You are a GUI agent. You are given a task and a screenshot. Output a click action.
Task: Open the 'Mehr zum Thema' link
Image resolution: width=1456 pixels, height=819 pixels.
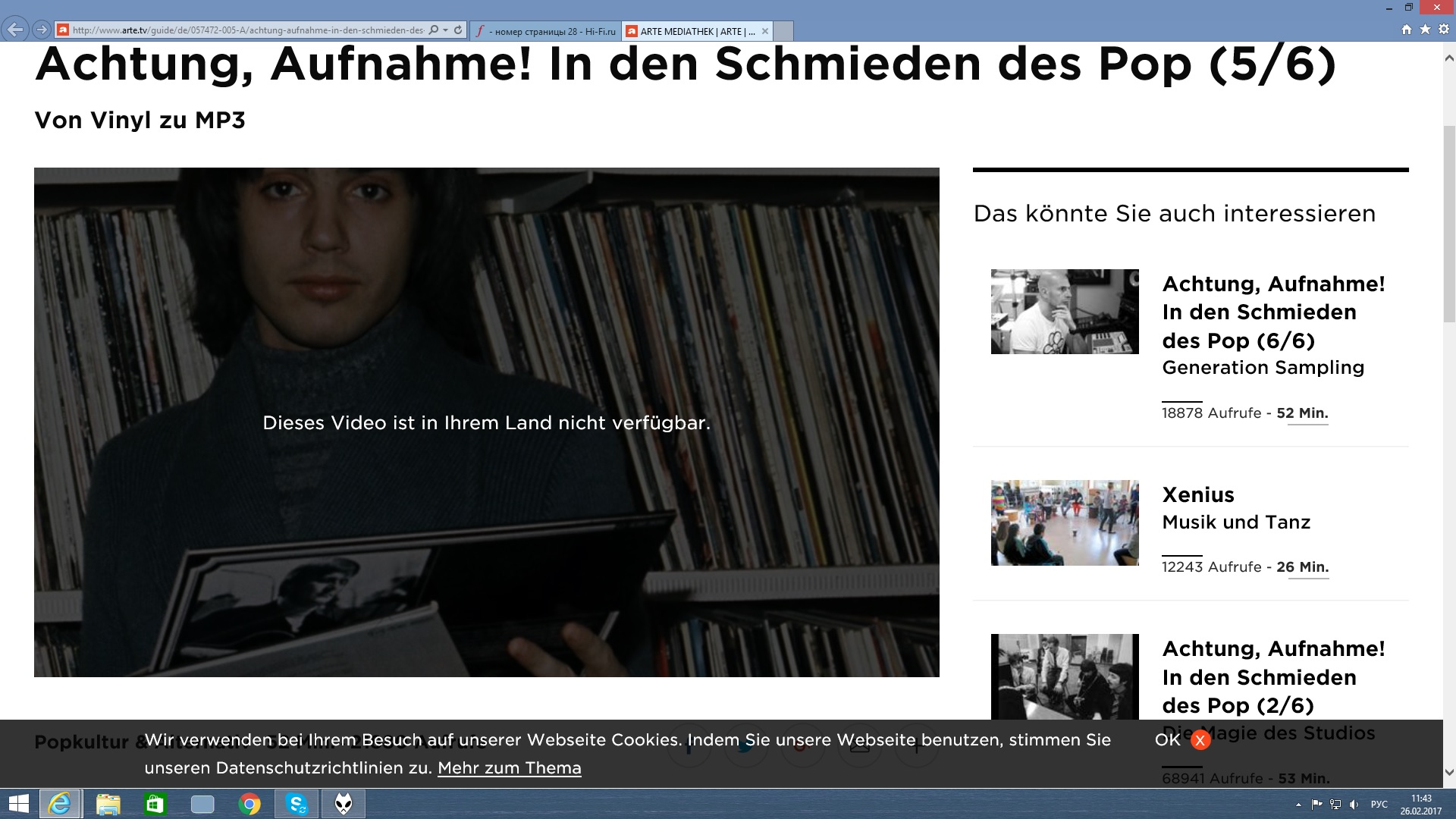509,768
